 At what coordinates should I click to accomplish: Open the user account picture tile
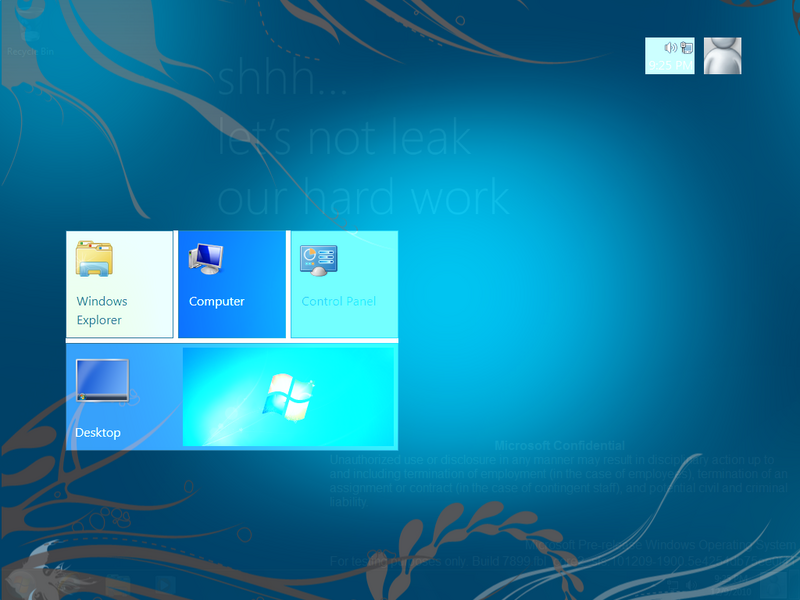click(722, 56)
